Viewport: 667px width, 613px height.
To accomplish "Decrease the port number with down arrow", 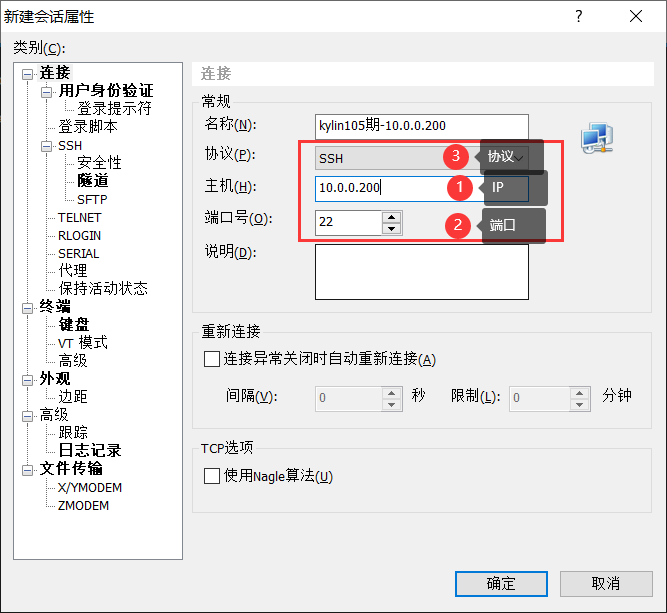I will (391, 228).
